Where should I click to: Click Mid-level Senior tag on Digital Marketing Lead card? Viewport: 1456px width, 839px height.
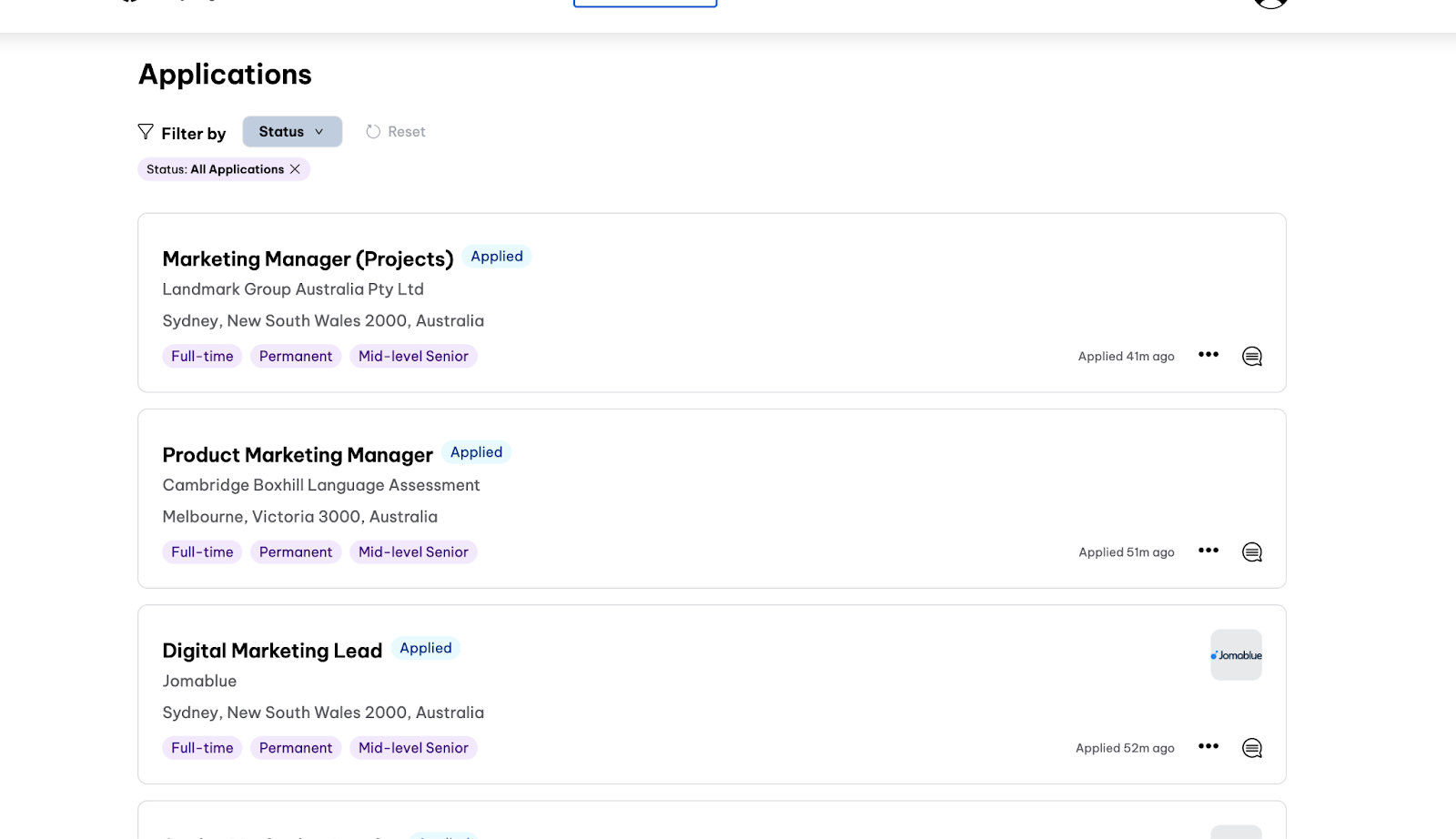pos(413,748)
